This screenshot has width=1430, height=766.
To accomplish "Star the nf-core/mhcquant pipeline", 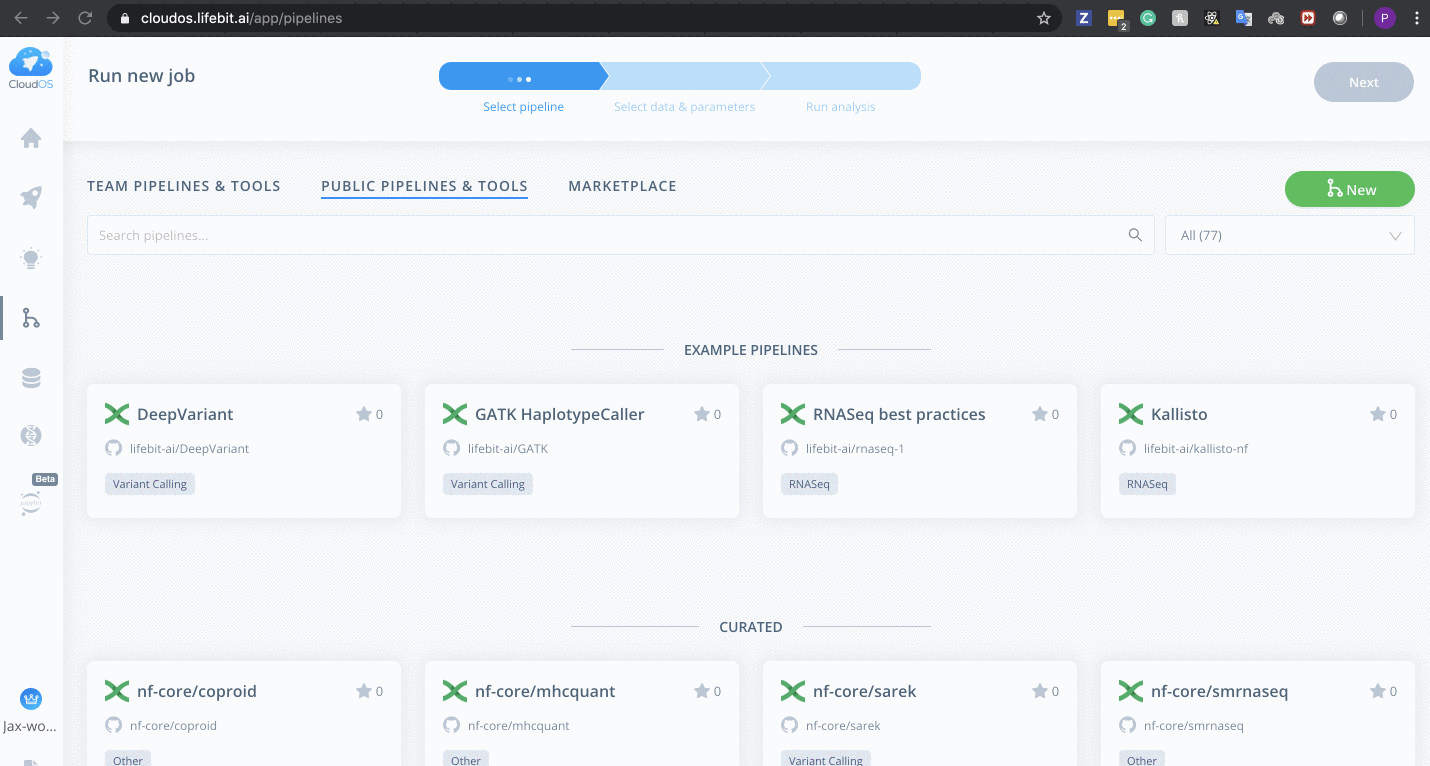I will (702, 691).
